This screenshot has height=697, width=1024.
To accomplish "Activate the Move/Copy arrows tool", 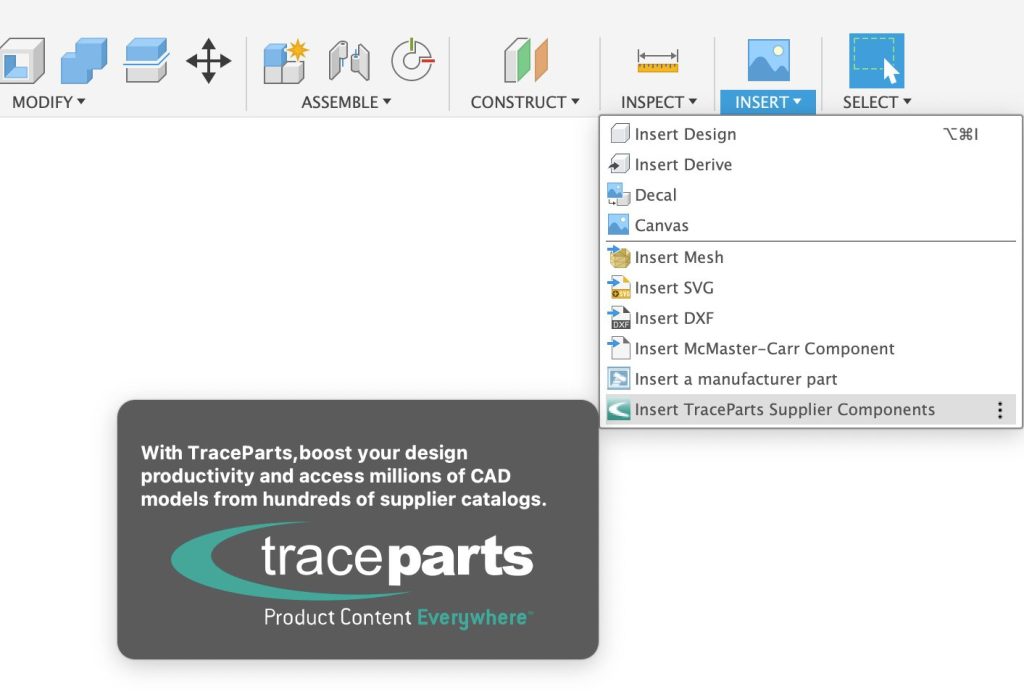I will pos(208,61).
